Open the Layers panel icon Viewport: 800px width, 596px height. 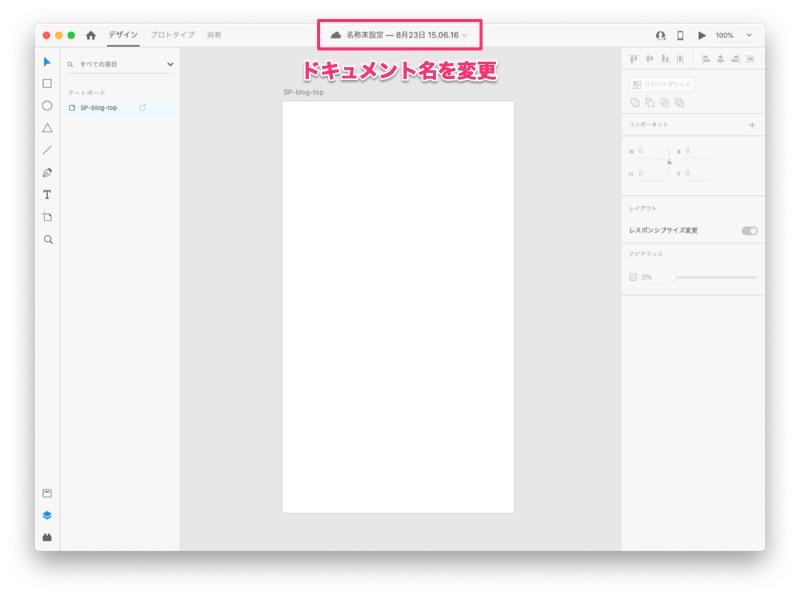point(47,516)
